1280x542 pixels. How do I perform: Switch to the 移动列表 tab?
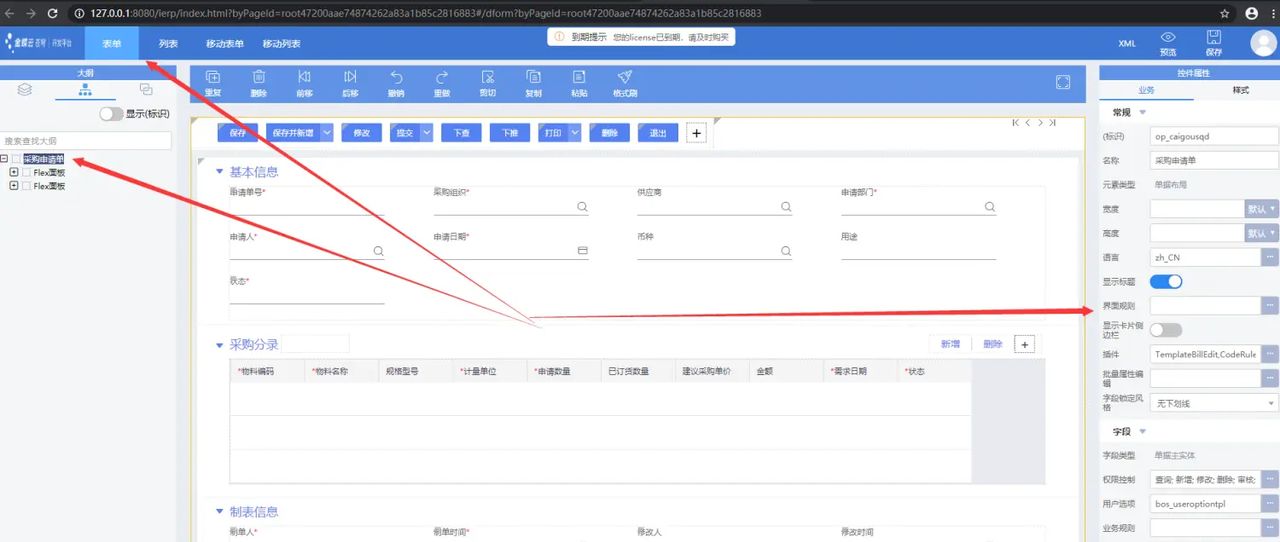pyautogui.click(x=281, y=43)
